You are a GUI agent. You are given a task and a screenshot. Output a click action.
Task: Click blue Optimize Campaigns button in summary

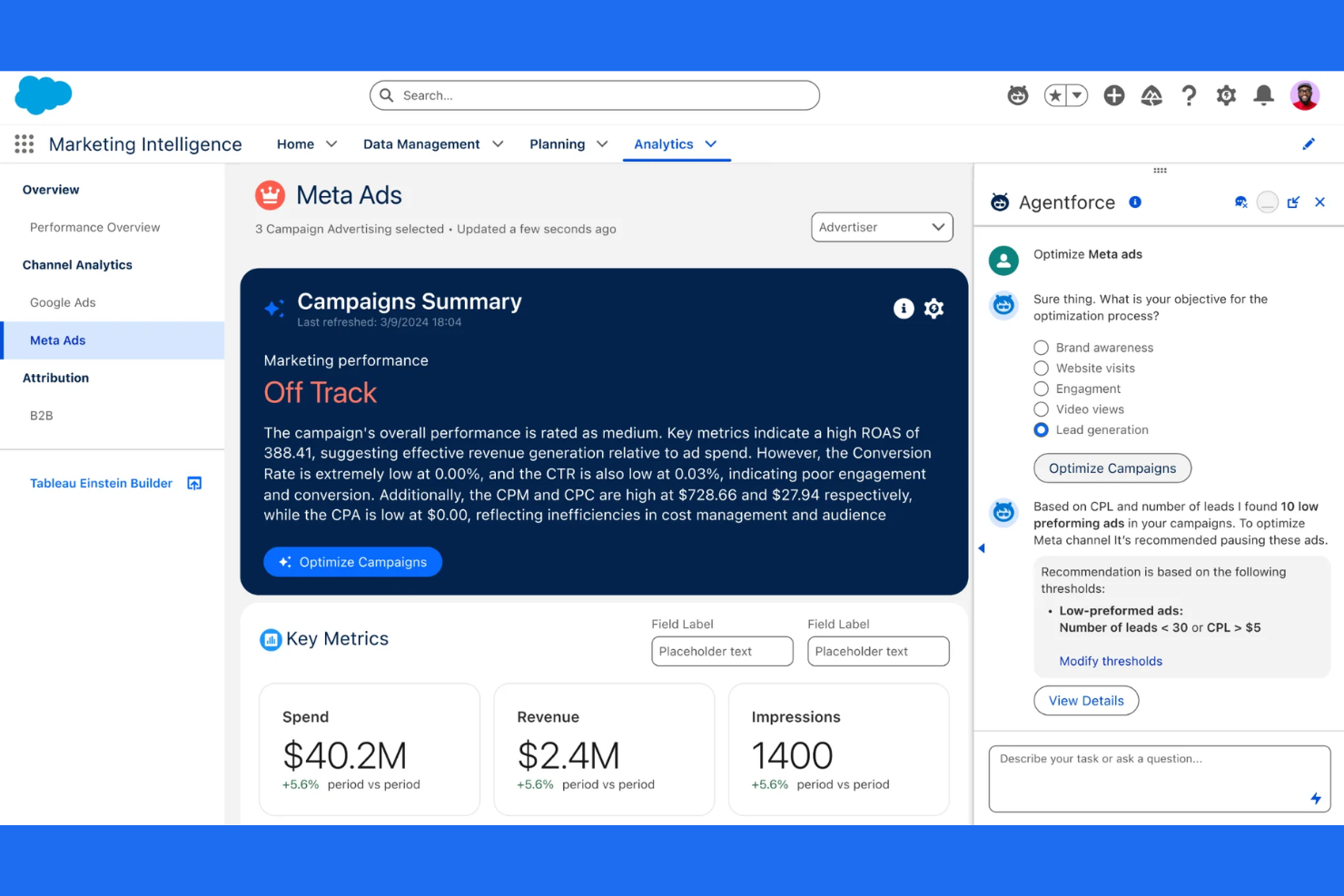[x=352, y=562]
